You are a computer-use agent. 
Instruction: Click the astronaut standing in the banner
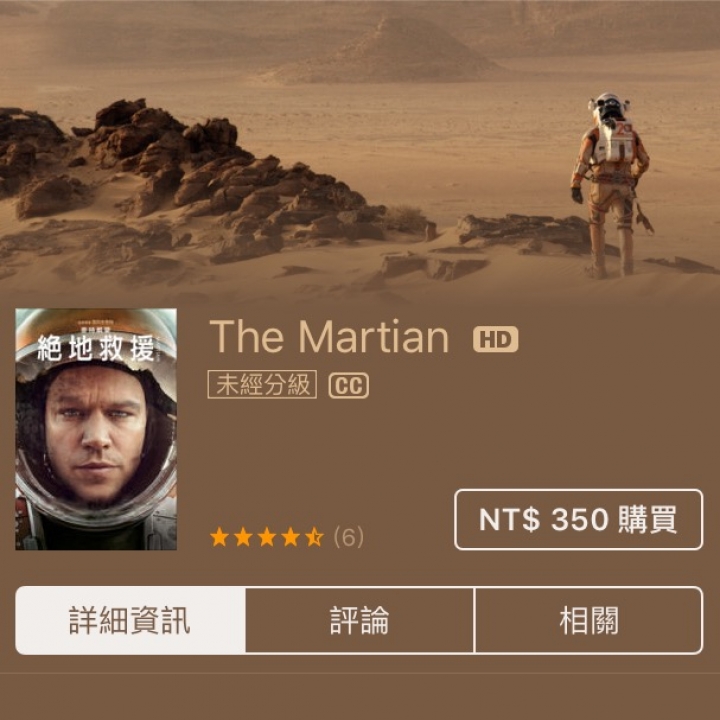click(610, 185)
